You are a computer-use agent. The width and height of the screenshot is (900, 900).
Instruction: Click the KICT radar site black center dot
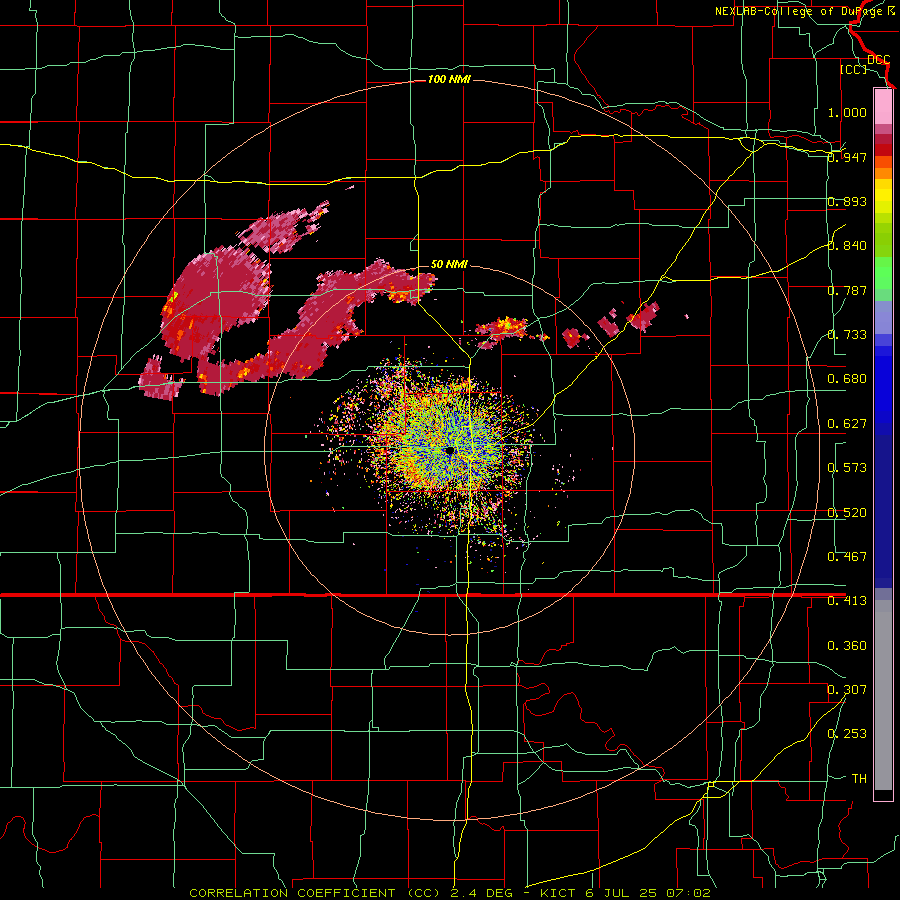[450, 451]
